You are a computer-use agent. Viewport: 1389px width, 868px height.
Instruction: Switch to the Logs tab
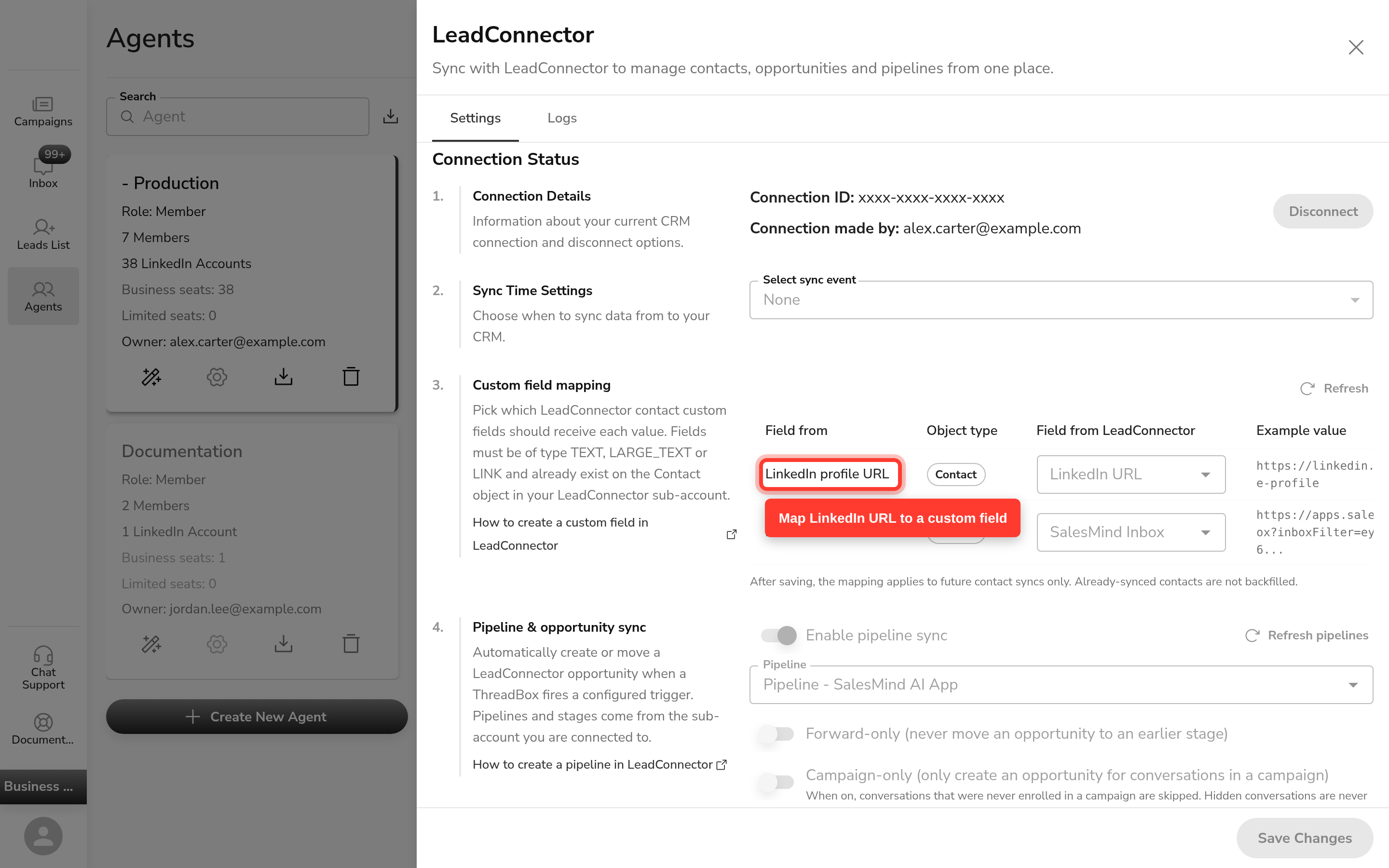tap(562, 118)
